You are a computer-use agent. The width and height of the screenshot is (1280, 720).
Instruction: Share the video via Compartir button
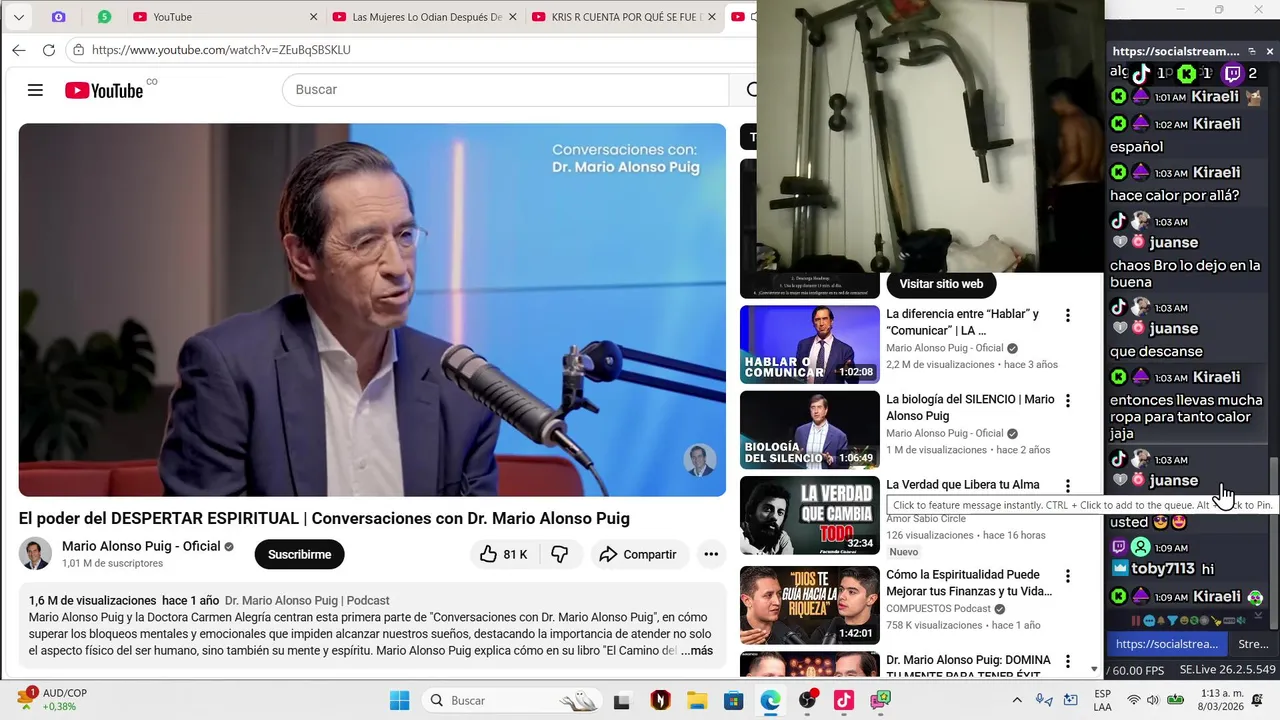(638, 554)
